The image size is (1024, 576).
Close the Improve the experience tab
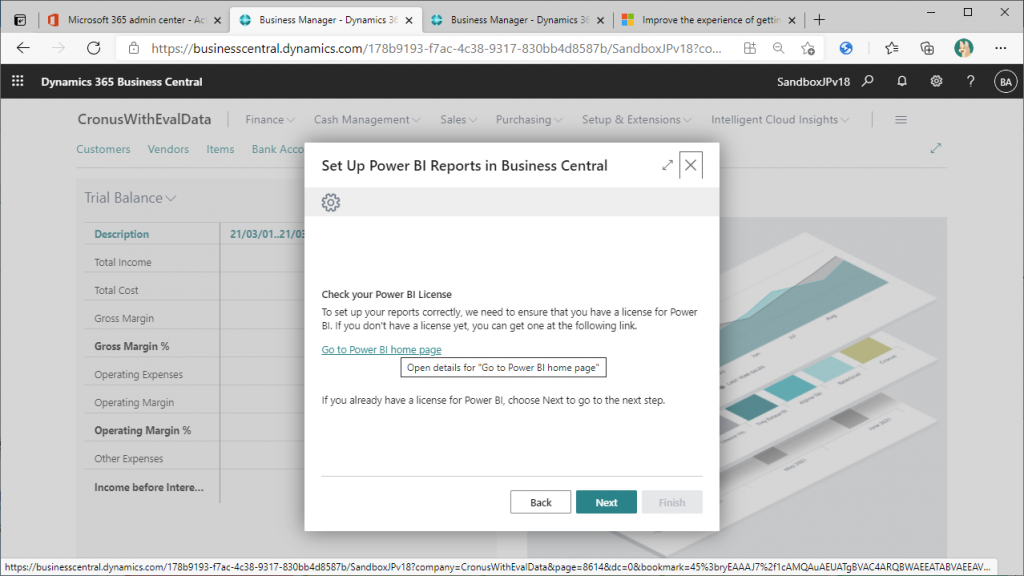792,20
